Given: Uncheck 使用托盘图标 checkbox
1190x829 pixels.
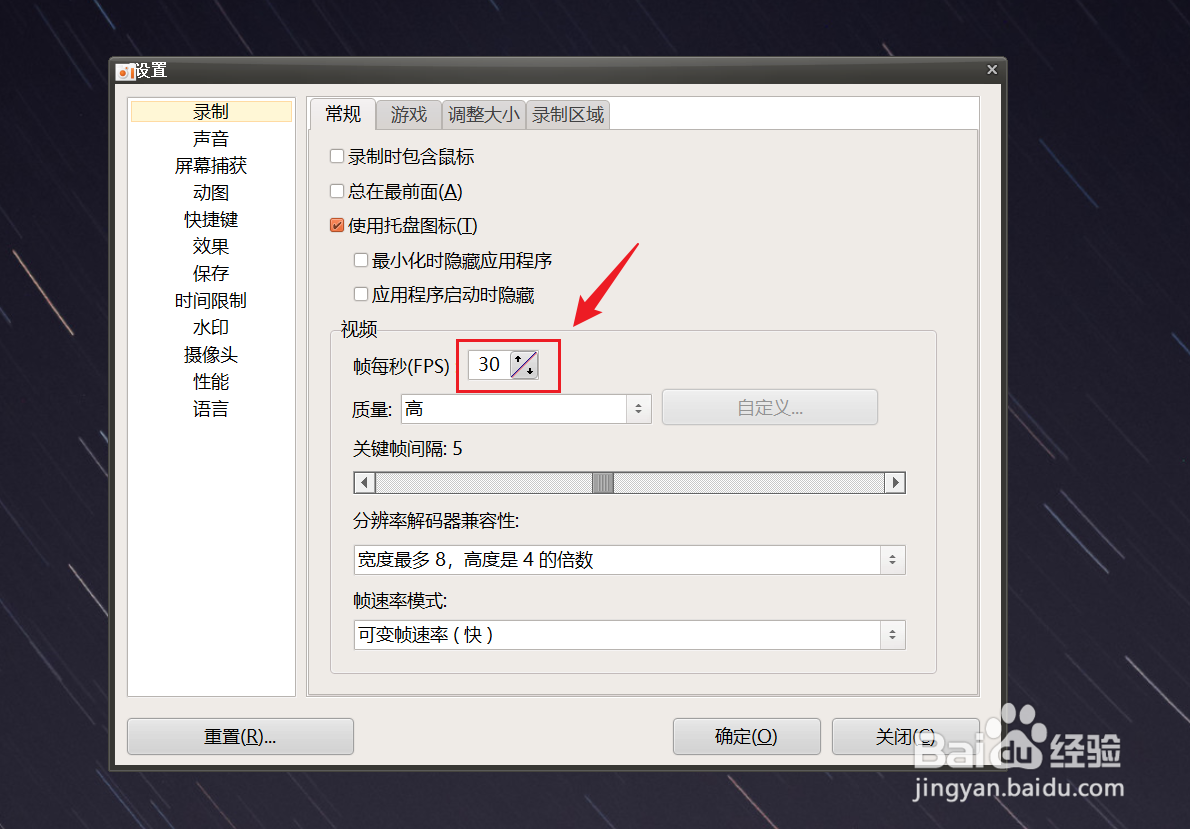Looking at the screenshot, I should tap(337, 225).
